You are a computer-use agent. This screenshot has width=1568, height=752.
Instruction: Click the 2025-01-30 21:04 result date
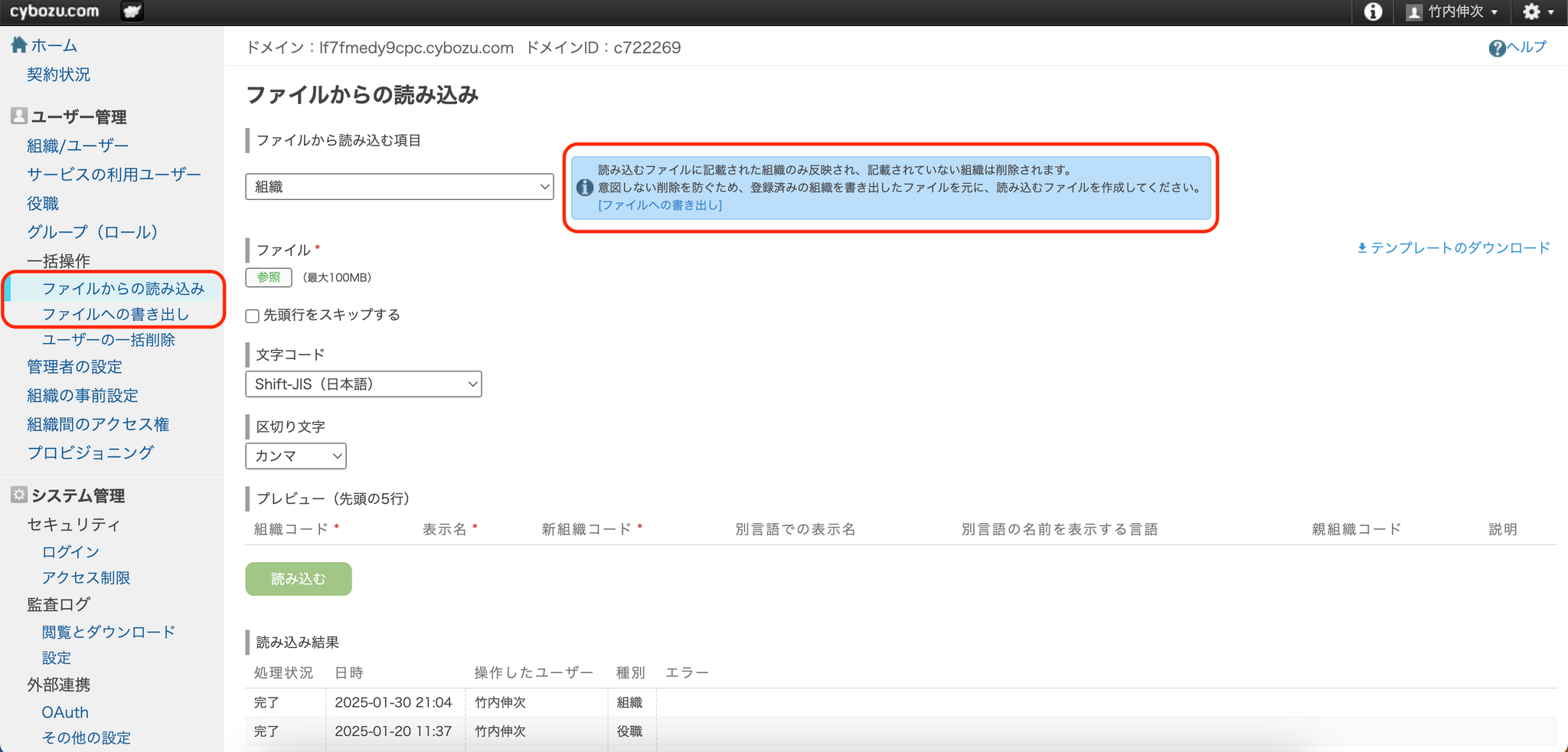(x=394, y=702)
